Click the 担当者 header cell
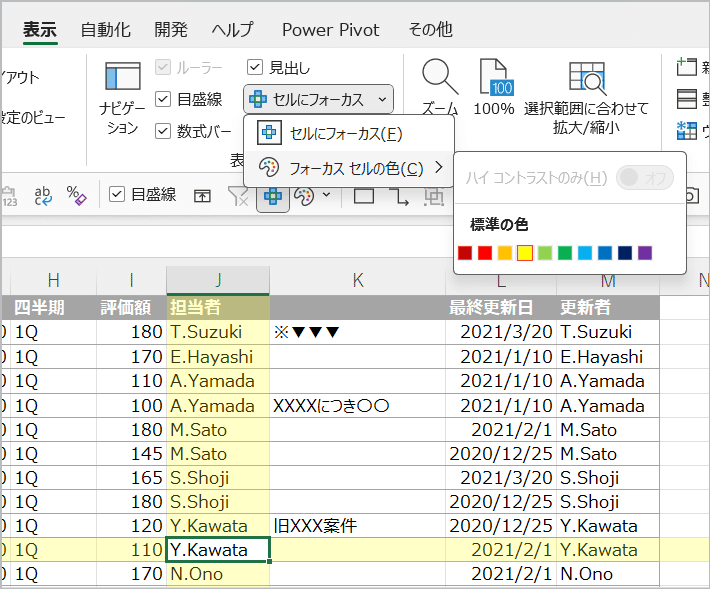This screenshot has width=710, height=589. pyautogui.click(x=218, y=307)
